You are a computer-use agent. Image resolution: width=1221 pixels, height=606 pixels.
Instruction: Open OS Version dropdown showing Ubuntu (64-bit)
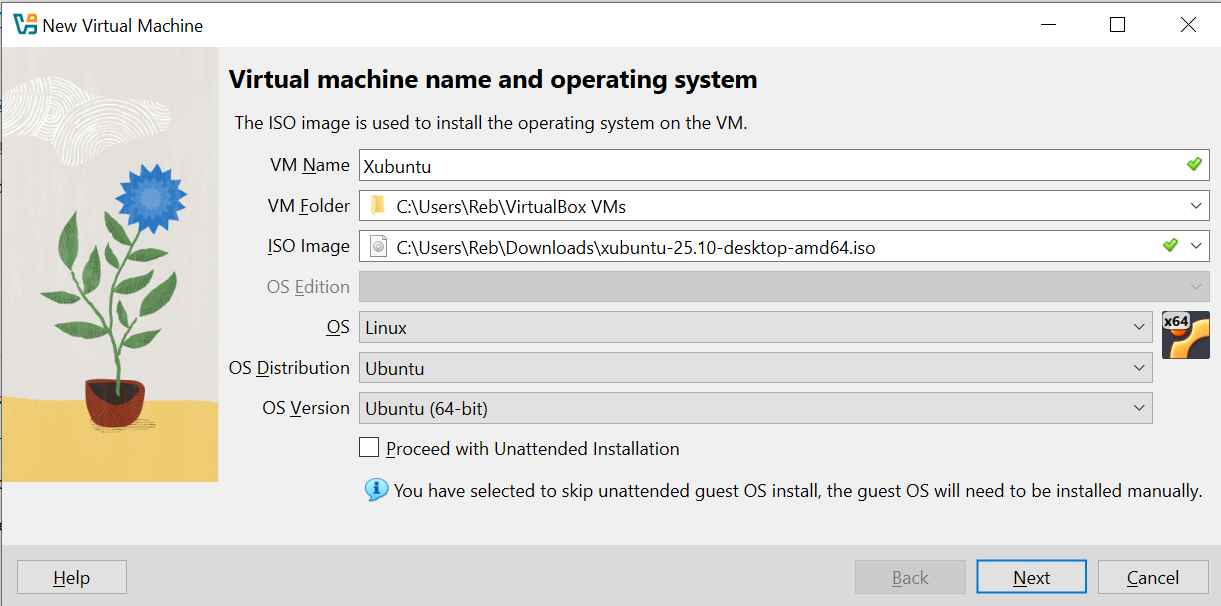tap(756, 408)
